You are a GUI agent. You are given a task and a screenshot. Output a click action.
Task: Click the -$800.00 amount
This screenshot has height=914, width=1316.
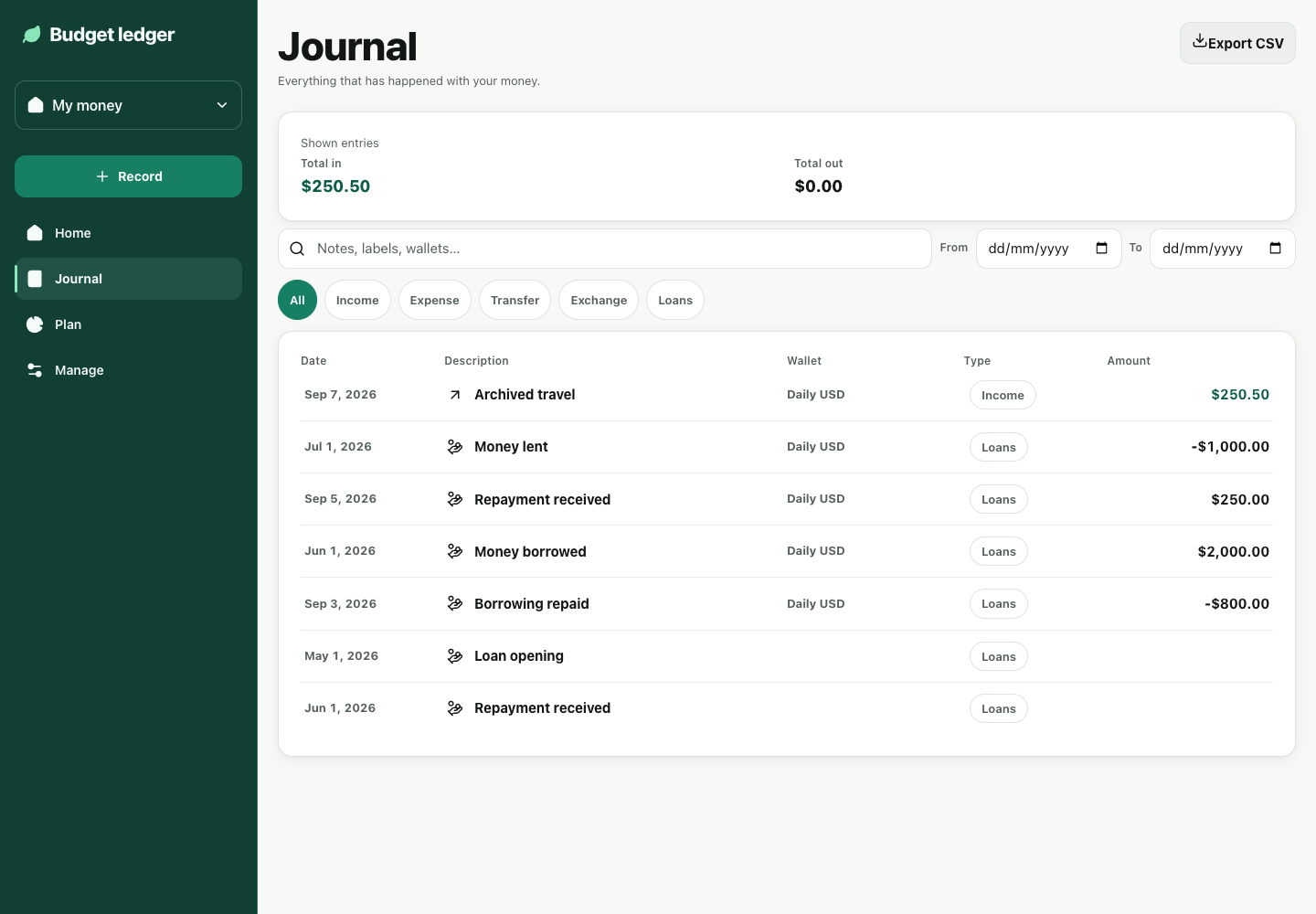(1237, 603)
